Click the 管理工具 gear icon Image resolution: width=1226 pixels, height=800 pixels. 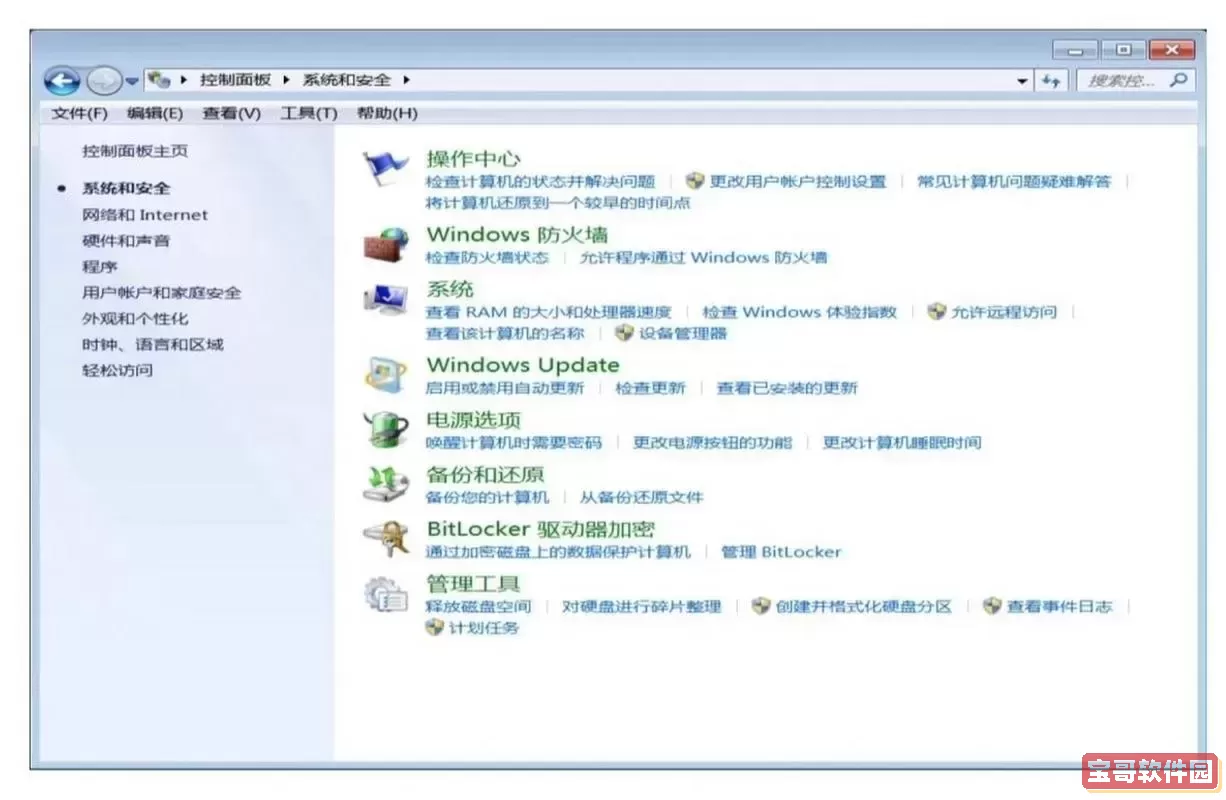pyautogui.click(x=385, y=594)
